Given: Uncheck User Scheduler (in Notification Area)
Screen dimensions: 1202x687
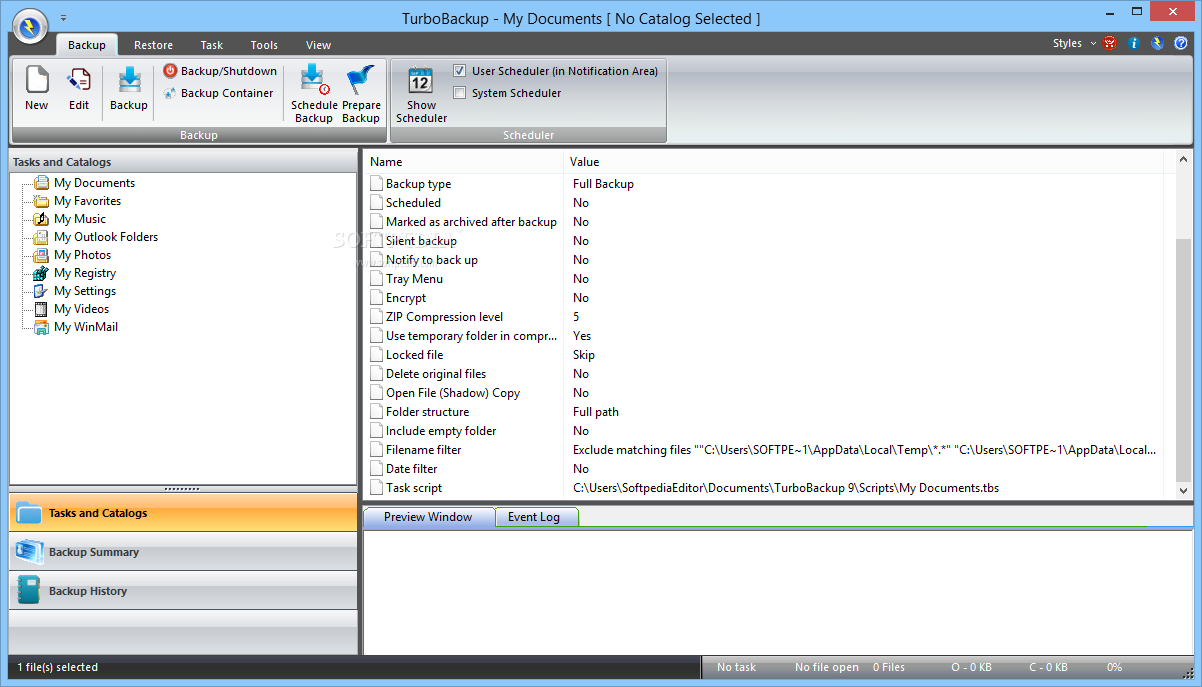Looking at the screenshot, I should pyautogui.click(x=460, y=71).
